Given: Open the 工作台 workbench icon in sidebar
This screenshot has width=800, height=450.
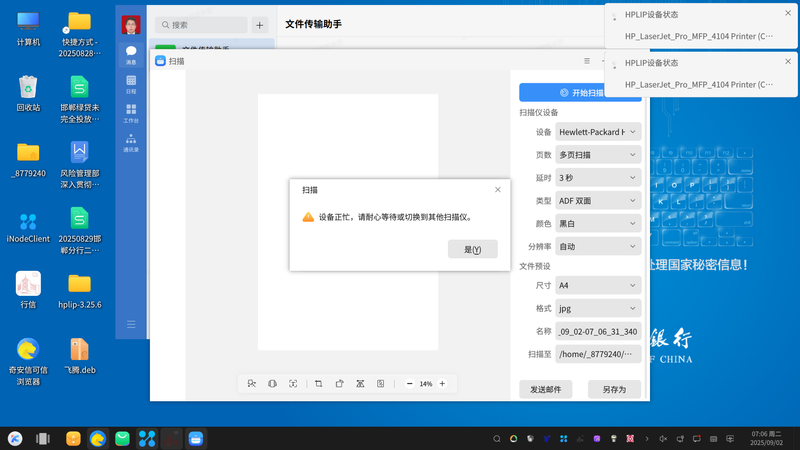Looking at the screenshot, I should (131, 113).
